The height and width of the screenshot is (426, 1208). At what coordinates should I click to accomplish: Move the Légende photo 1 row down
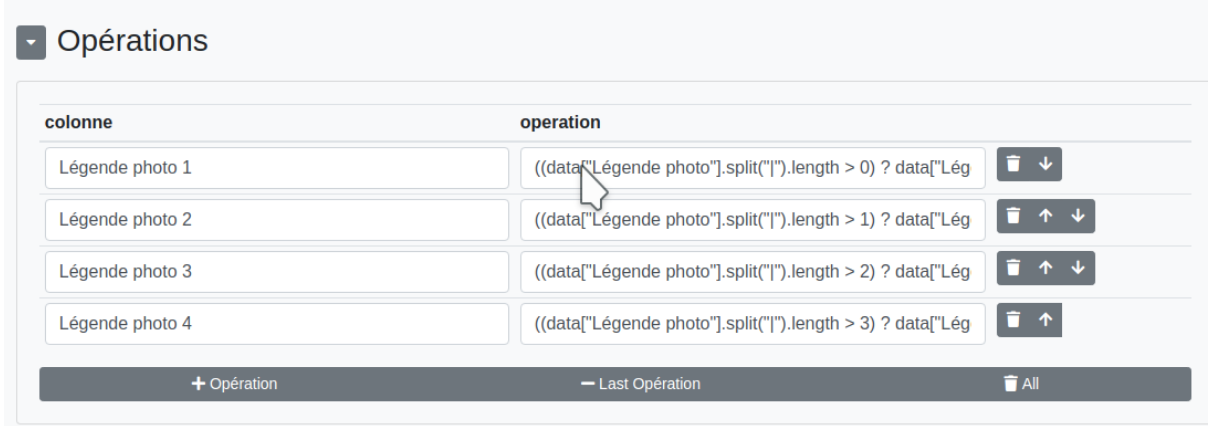click(1044, 164)
